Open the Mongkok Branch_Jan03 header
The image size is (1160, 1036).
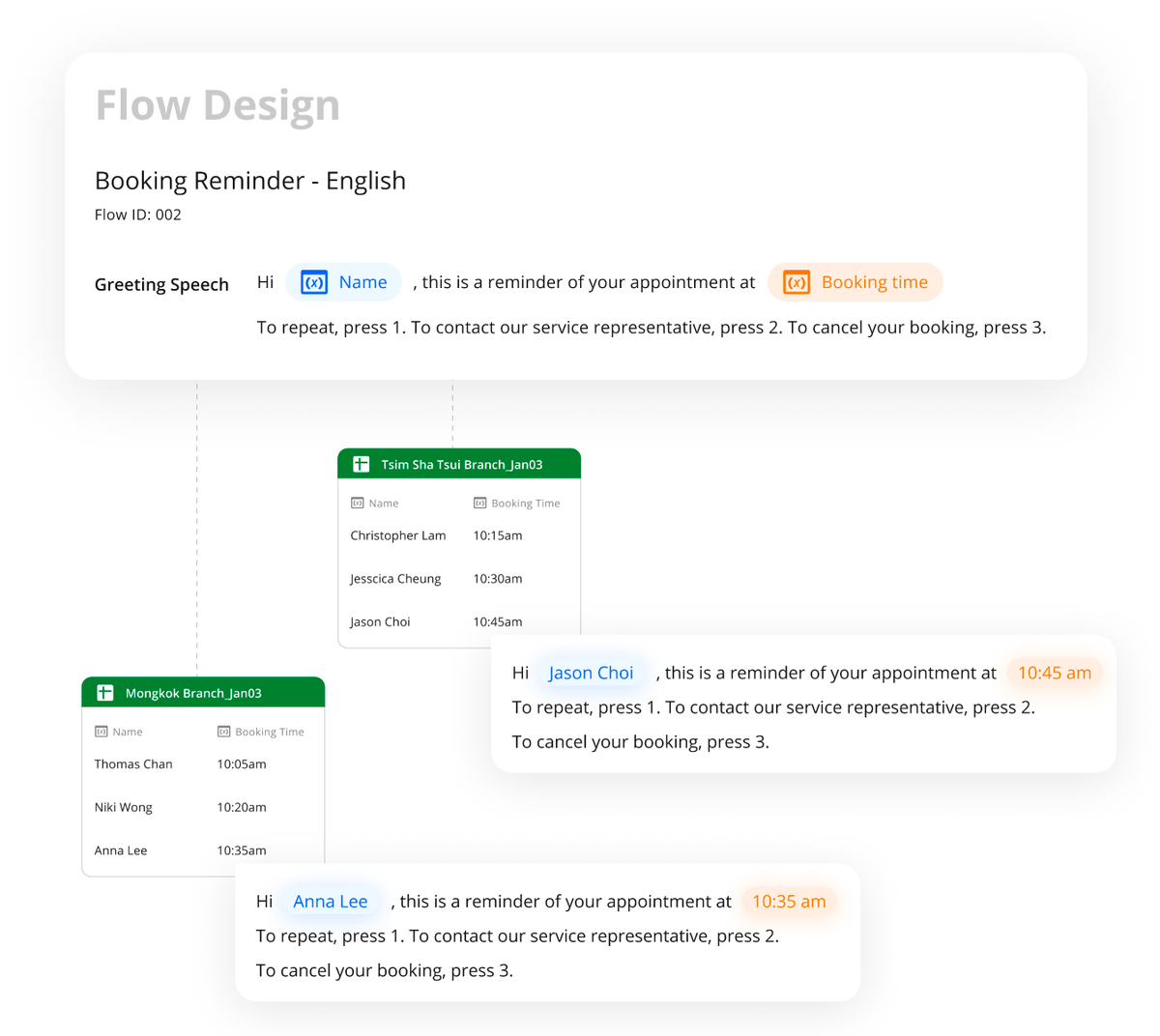point(193,693)
